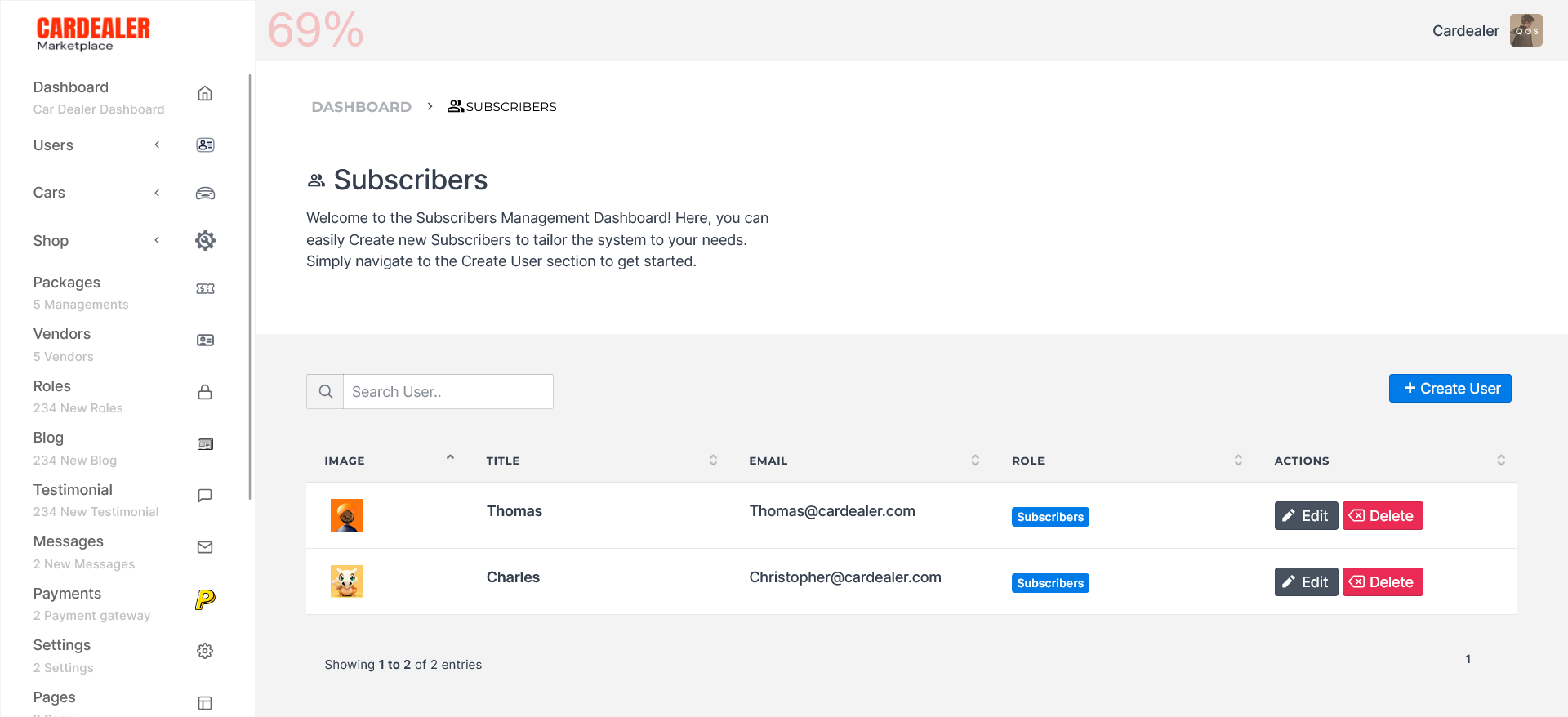Select the Users contact-card icon
The width and height of the screenshot is (1568, 717).
(x=204, y=145)
